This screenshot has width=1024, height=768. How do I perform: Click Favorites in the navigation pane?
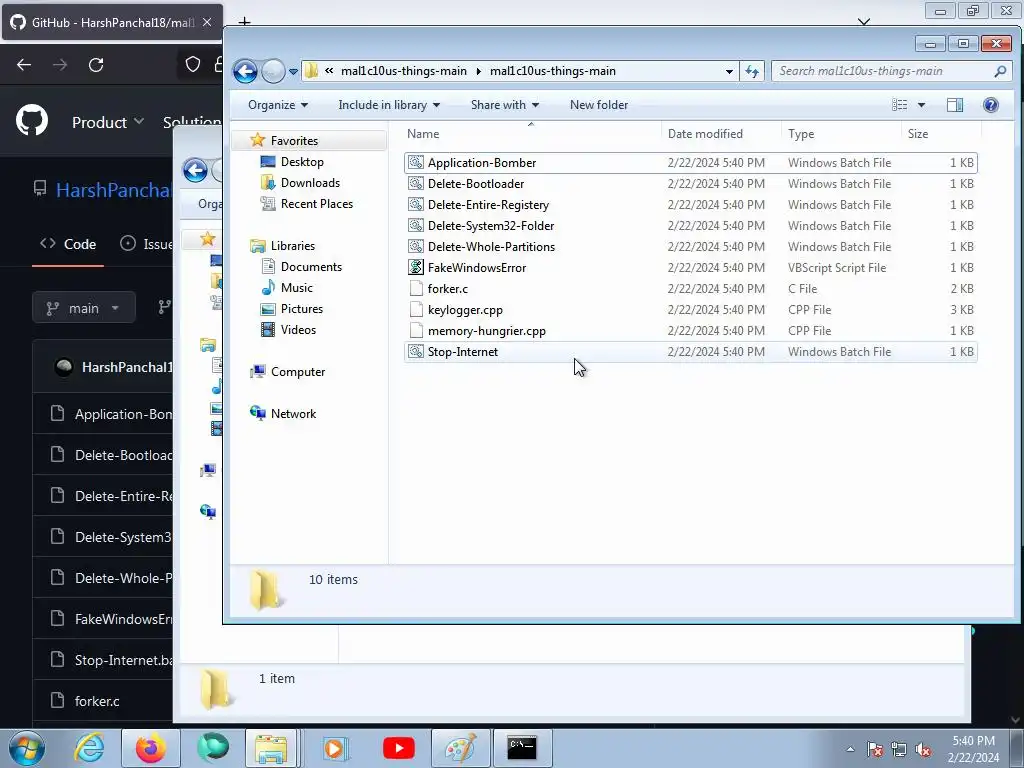pos(294,141)
